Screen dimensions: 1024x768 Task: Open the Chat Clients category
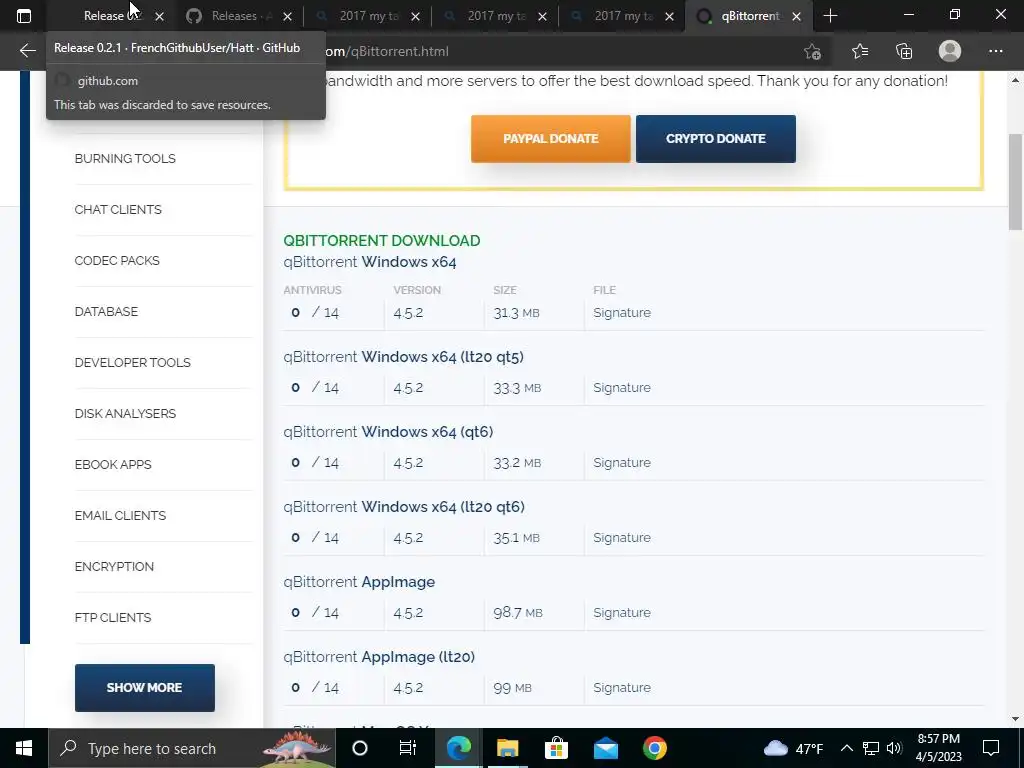coord(118,210)
